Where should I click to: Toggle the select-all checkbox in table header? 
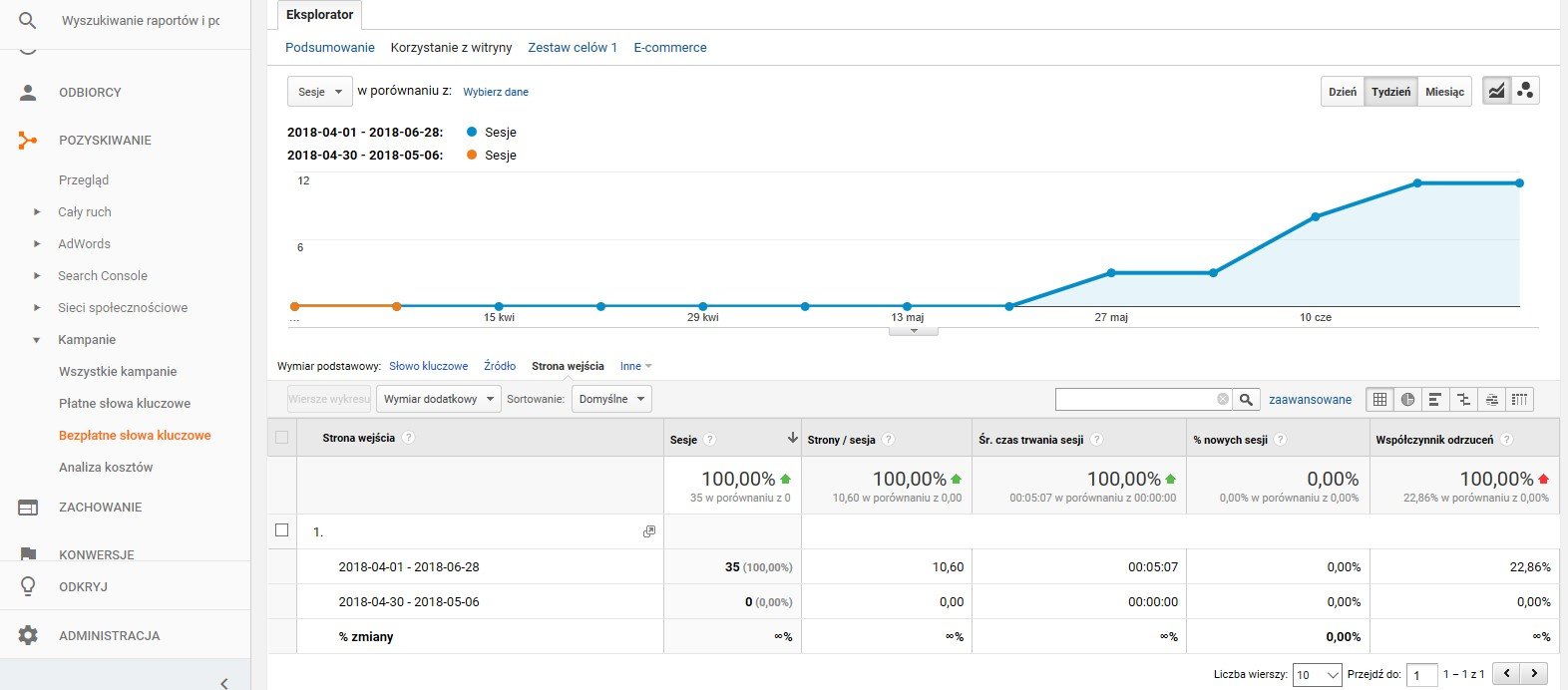(281, 438)
